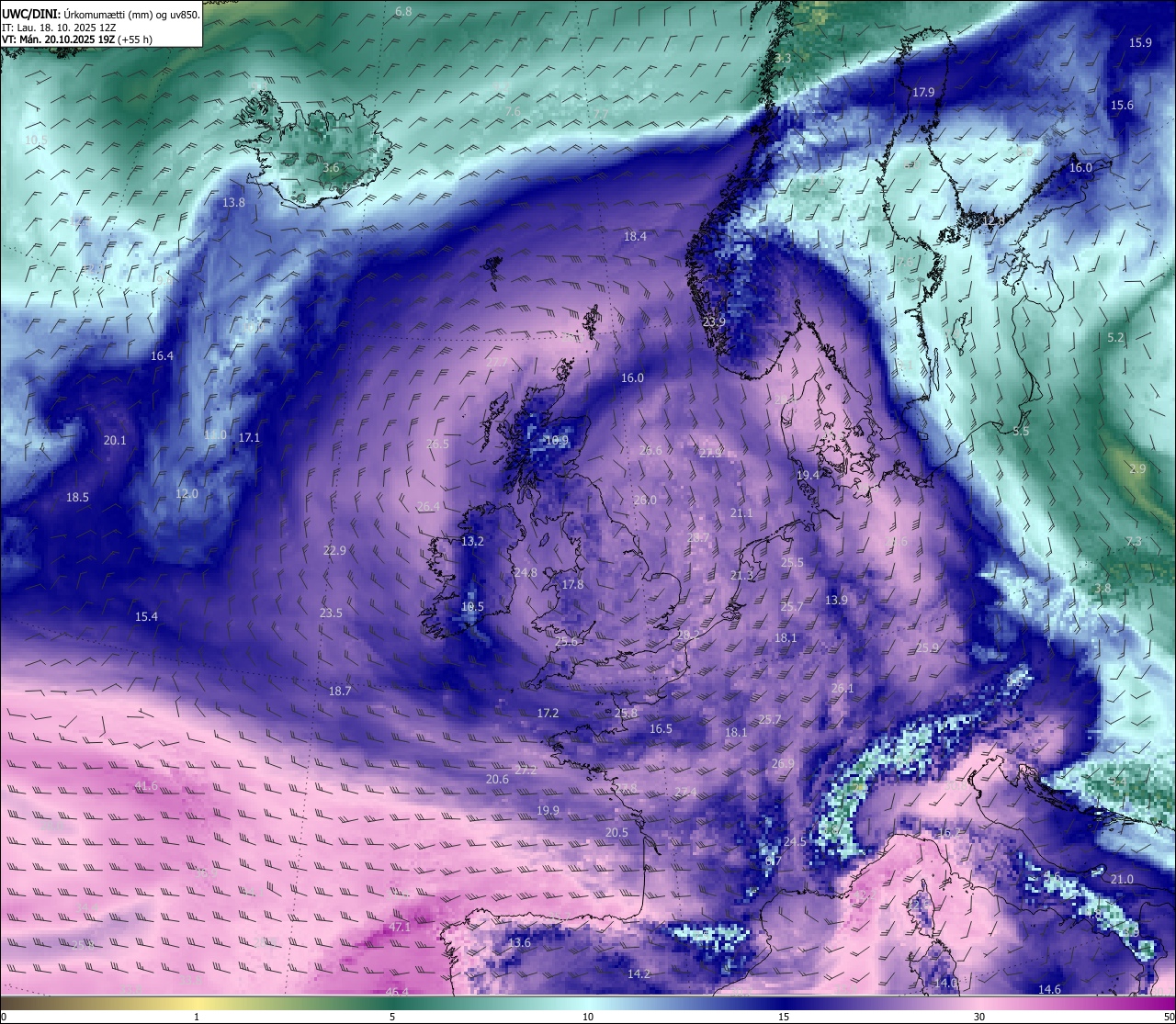Click the map value '46.4'

(x=397, y=992)
